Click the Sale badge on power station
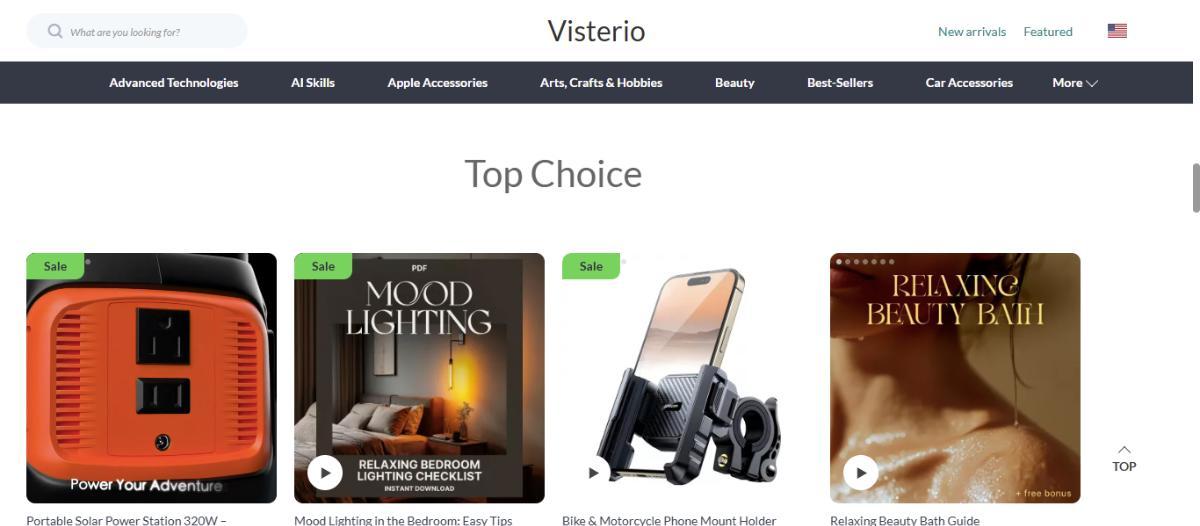The image size is (1200, 526). click(x=55, y=266)
